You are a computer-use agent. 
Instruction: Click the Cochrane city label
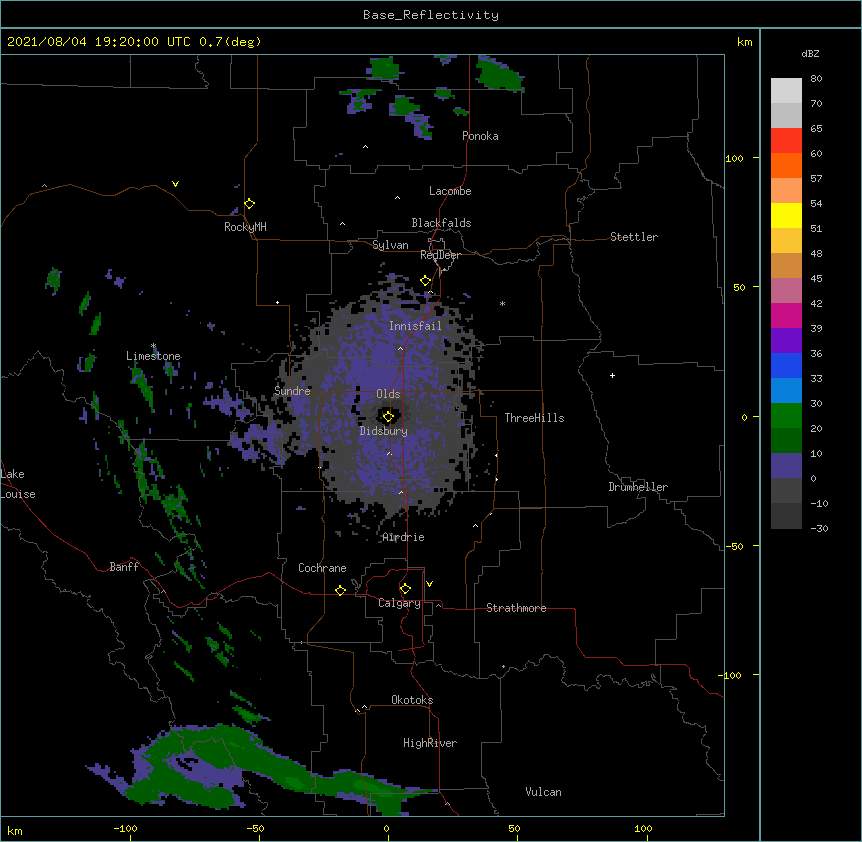point(322,568)
